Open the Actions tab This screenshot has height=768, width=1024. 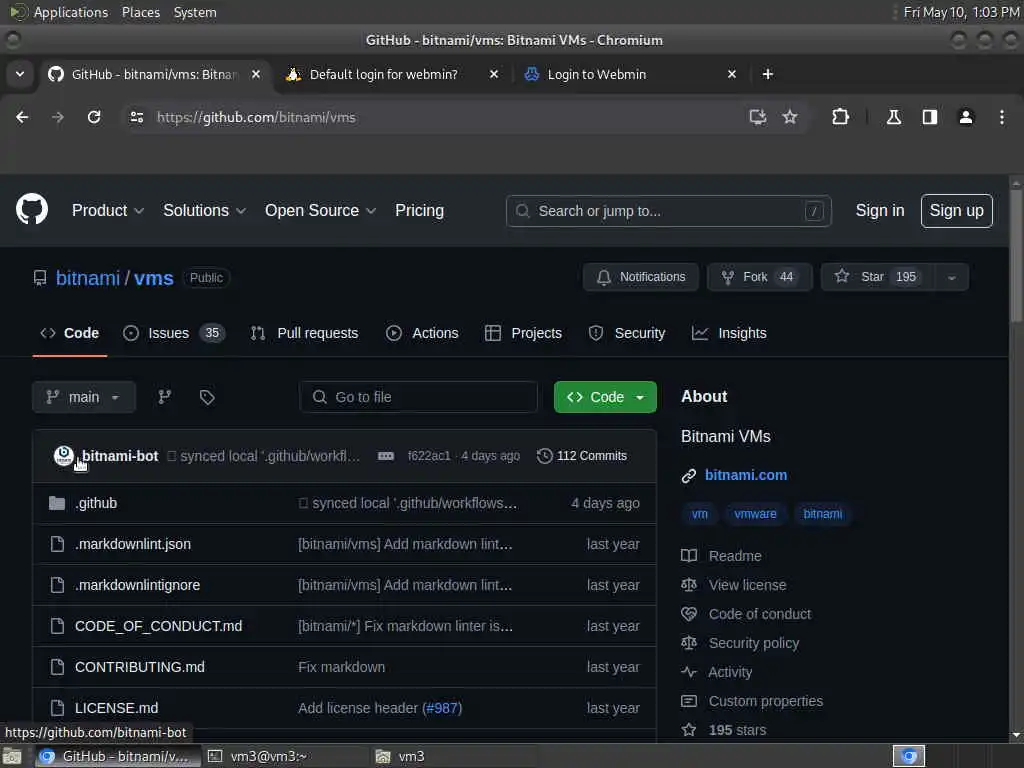coord(423,333)
